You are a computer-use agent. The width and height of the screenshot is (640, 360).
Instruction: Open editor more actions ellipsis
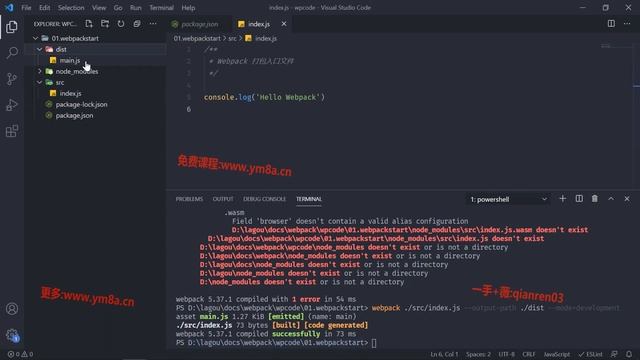pyautogui.click(x=627, y=24)
